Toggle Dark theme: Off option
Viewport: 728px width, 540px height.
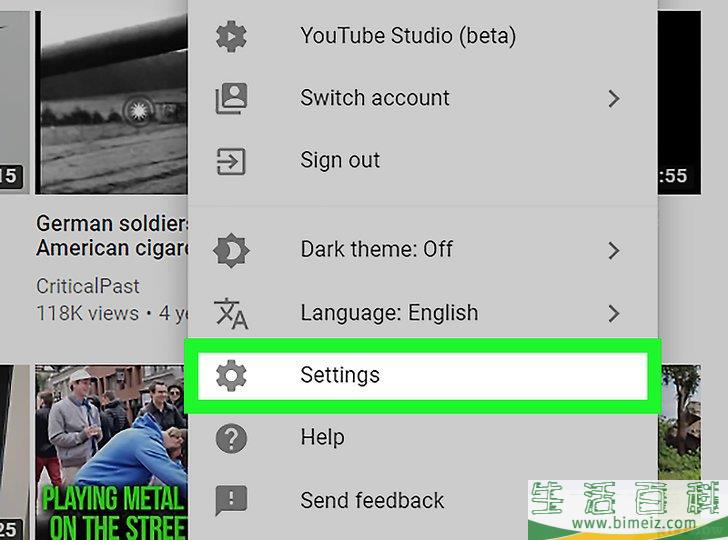pyautogui.click(x=377, y=249)
